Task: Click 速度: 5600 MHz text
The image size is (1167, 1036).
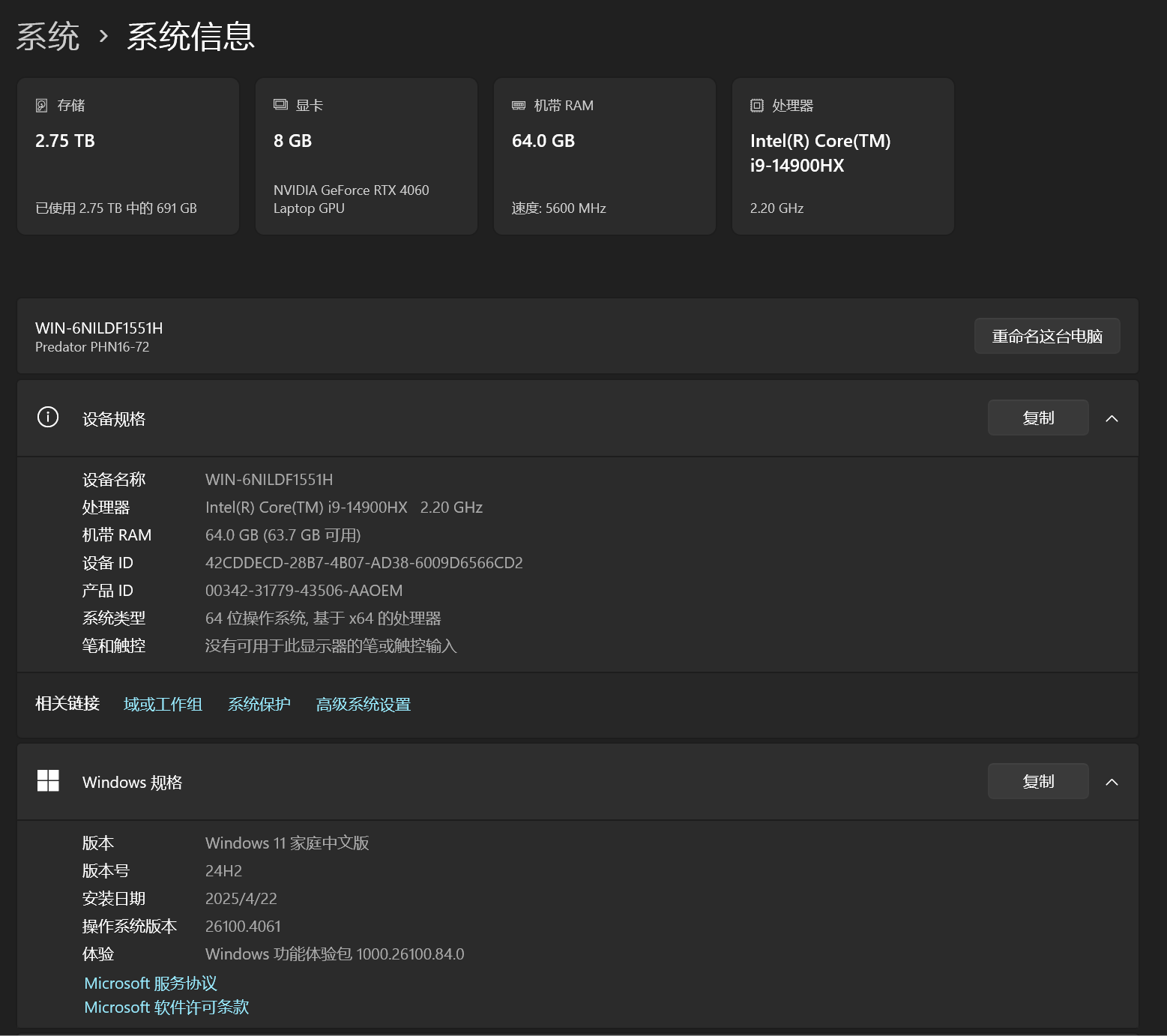Action: 559,208
